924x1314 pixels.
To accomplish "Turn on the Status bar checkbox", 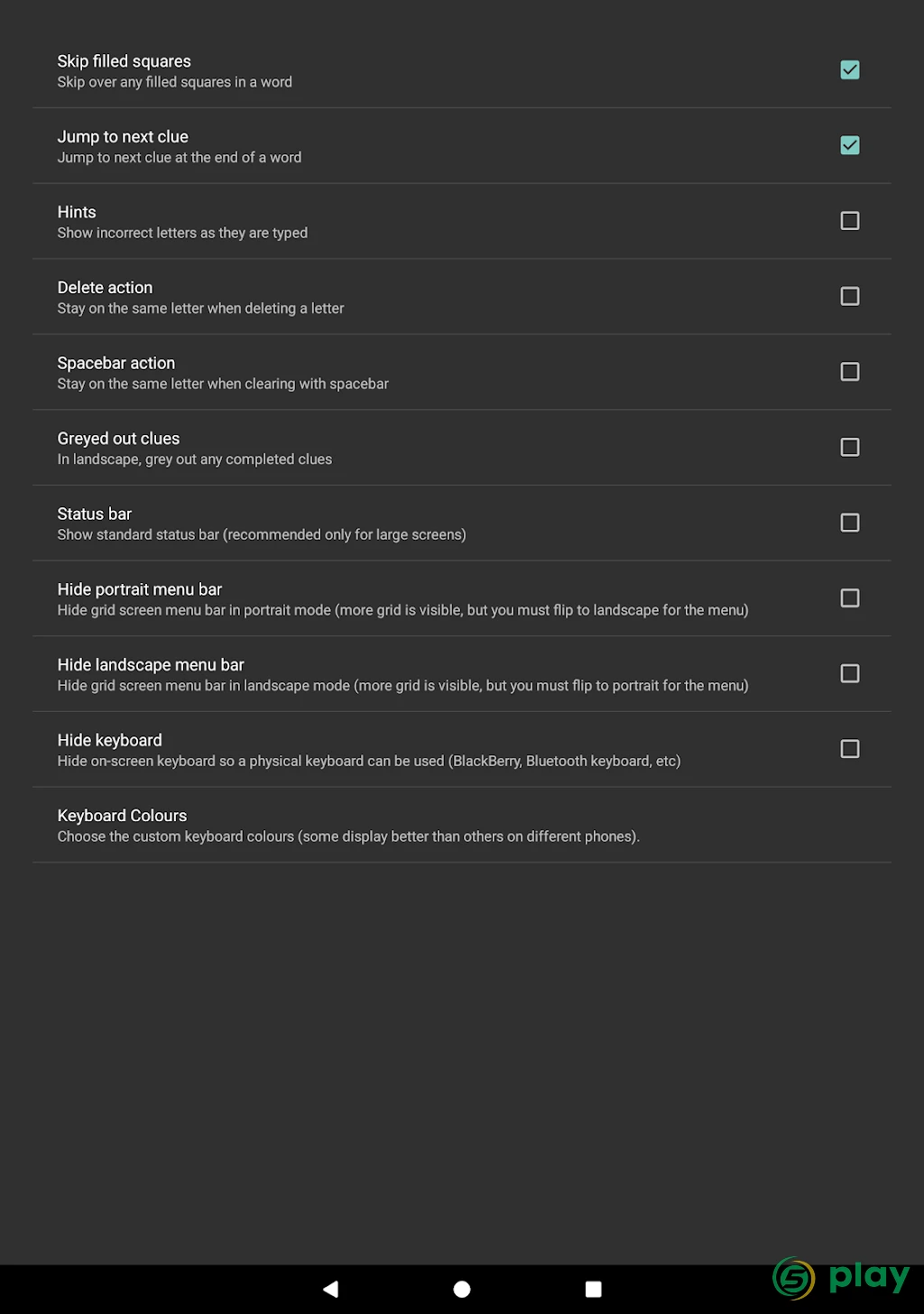I will 850,523.
